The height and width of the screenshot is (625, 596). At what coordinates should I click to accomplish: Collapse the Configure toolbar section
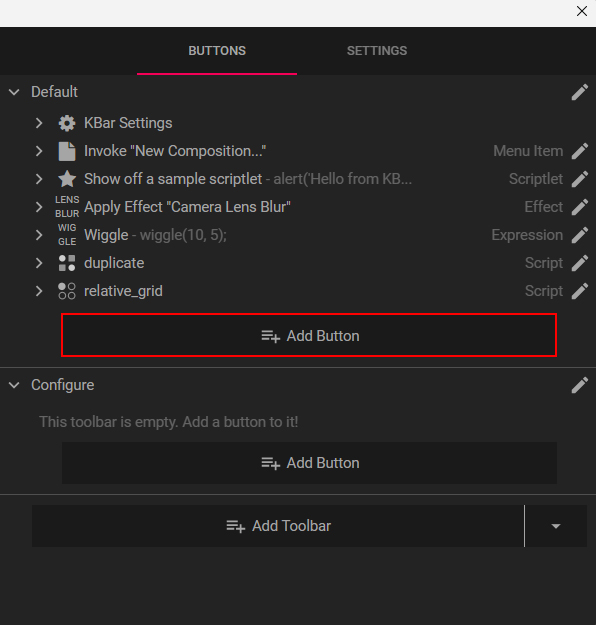[x=14, y=385]
